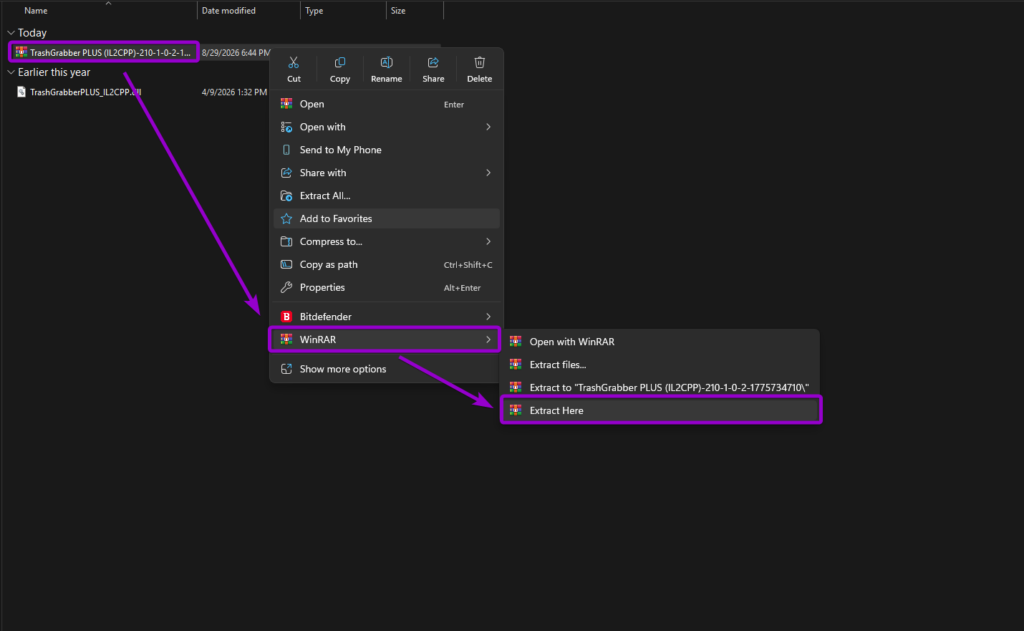Viewport: 1024px width, 631px height.
Task: Click the star icon for Add to Favorites
Action: coord(286,218)
